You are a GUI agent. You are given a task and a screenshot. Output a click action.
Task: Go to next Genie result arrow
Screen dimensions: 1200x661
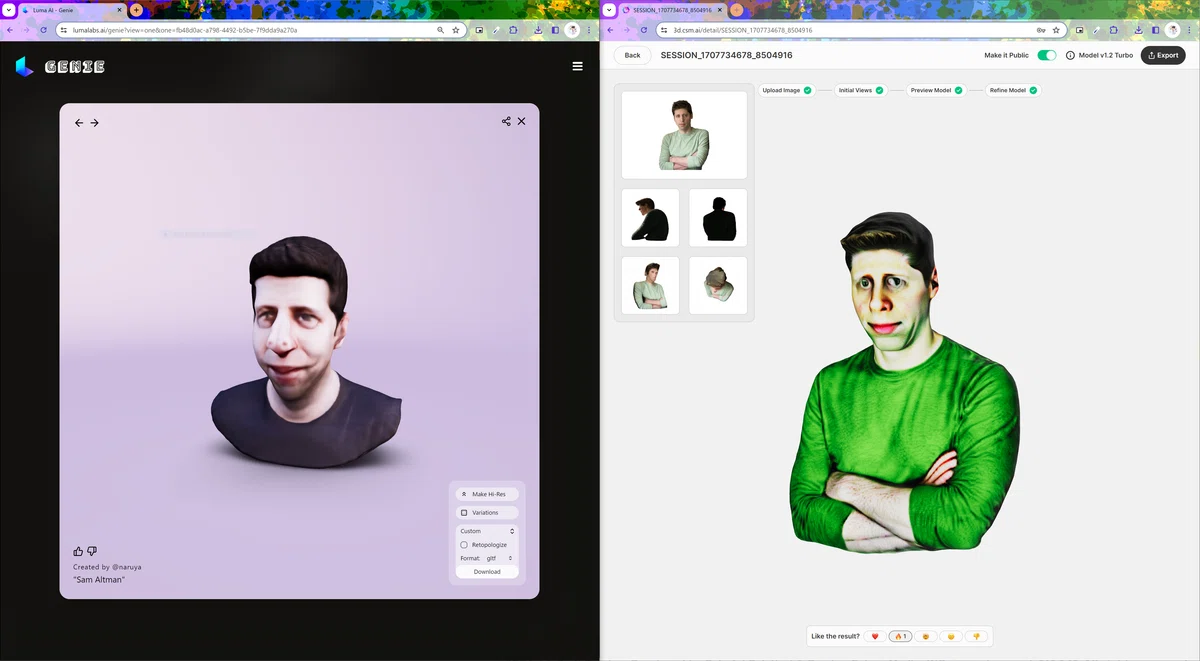point(95,123)
